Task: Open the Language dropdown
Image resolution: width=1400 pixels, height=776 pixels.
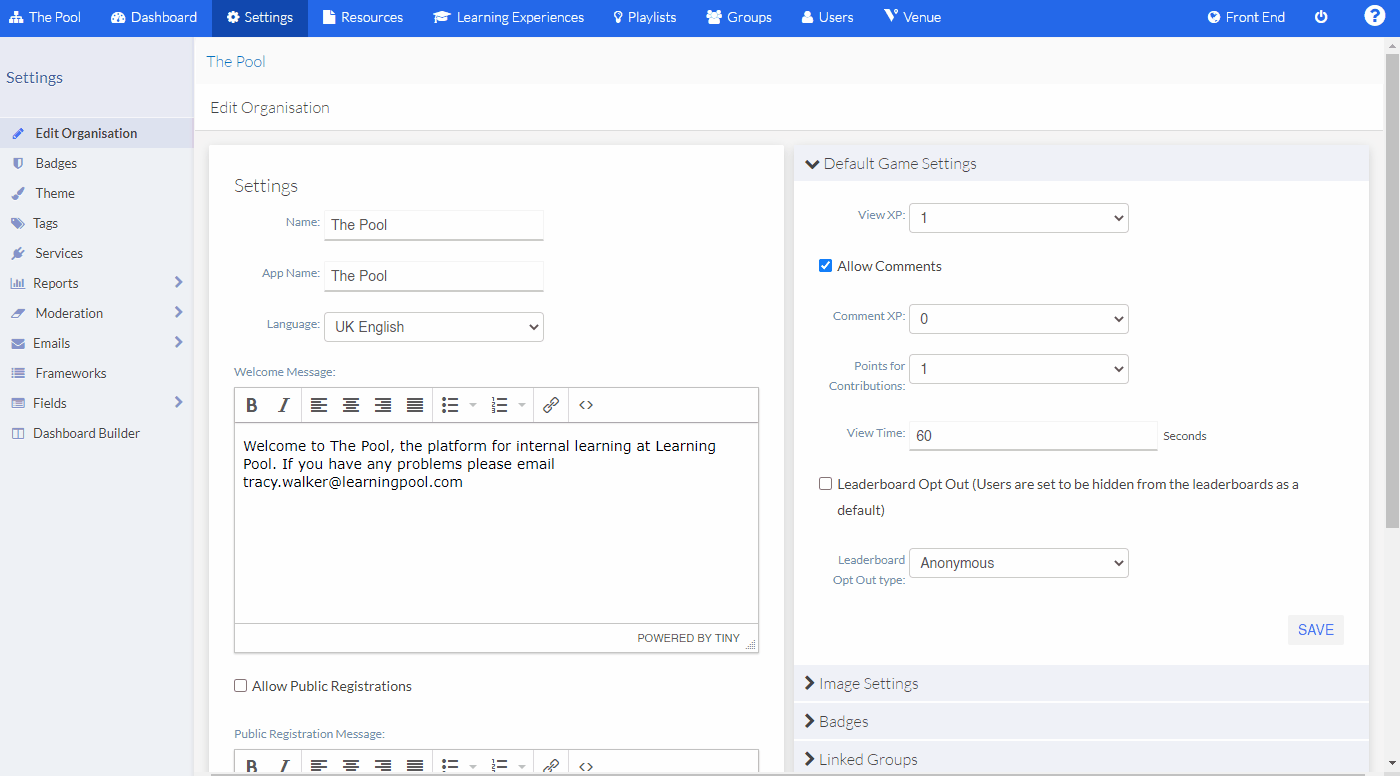Action: click(433, 326)
